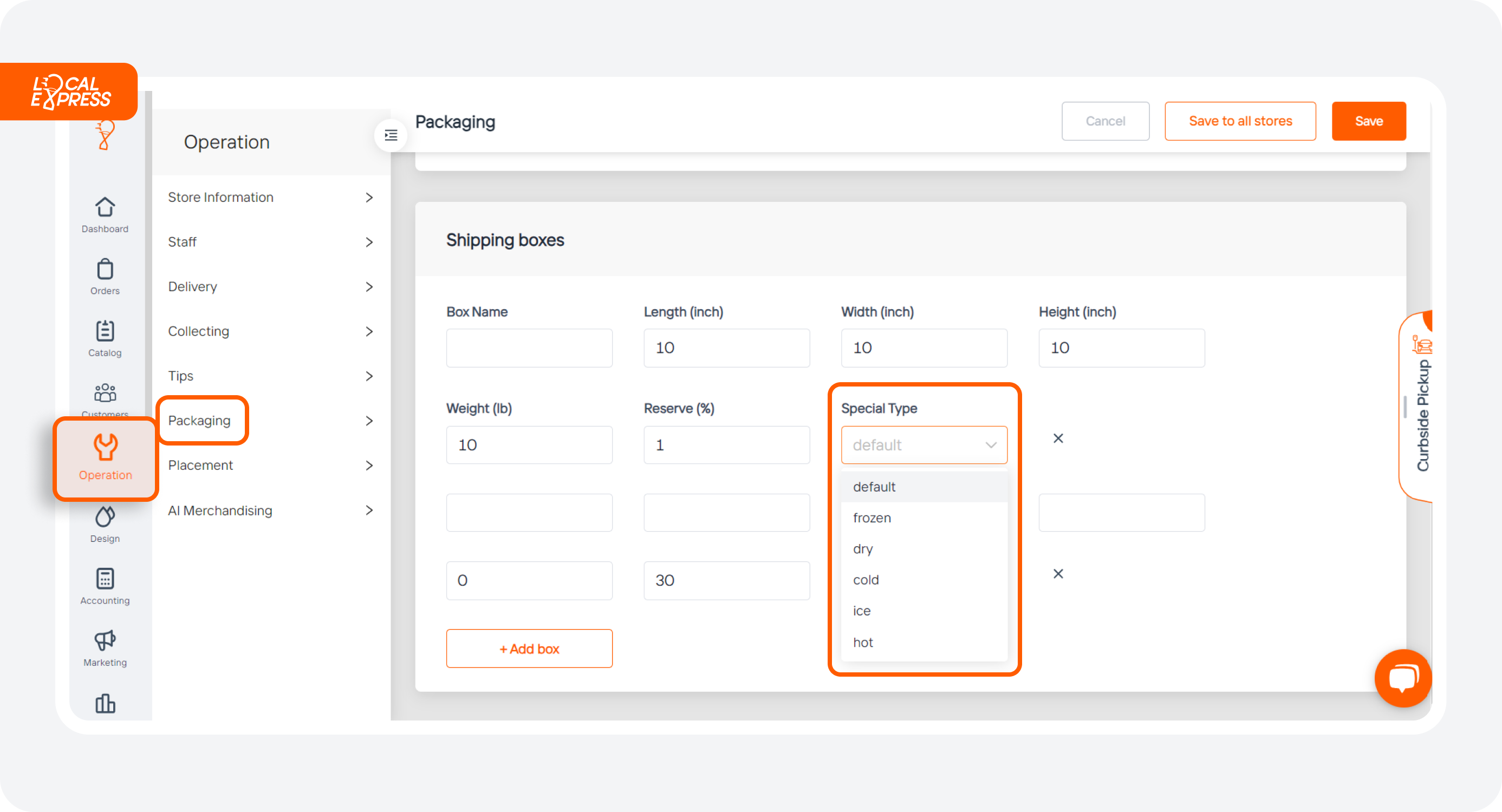The width and height of the screenshot is (1502, 812).
Task: Click the Add box button
Action: pos(529,648)
